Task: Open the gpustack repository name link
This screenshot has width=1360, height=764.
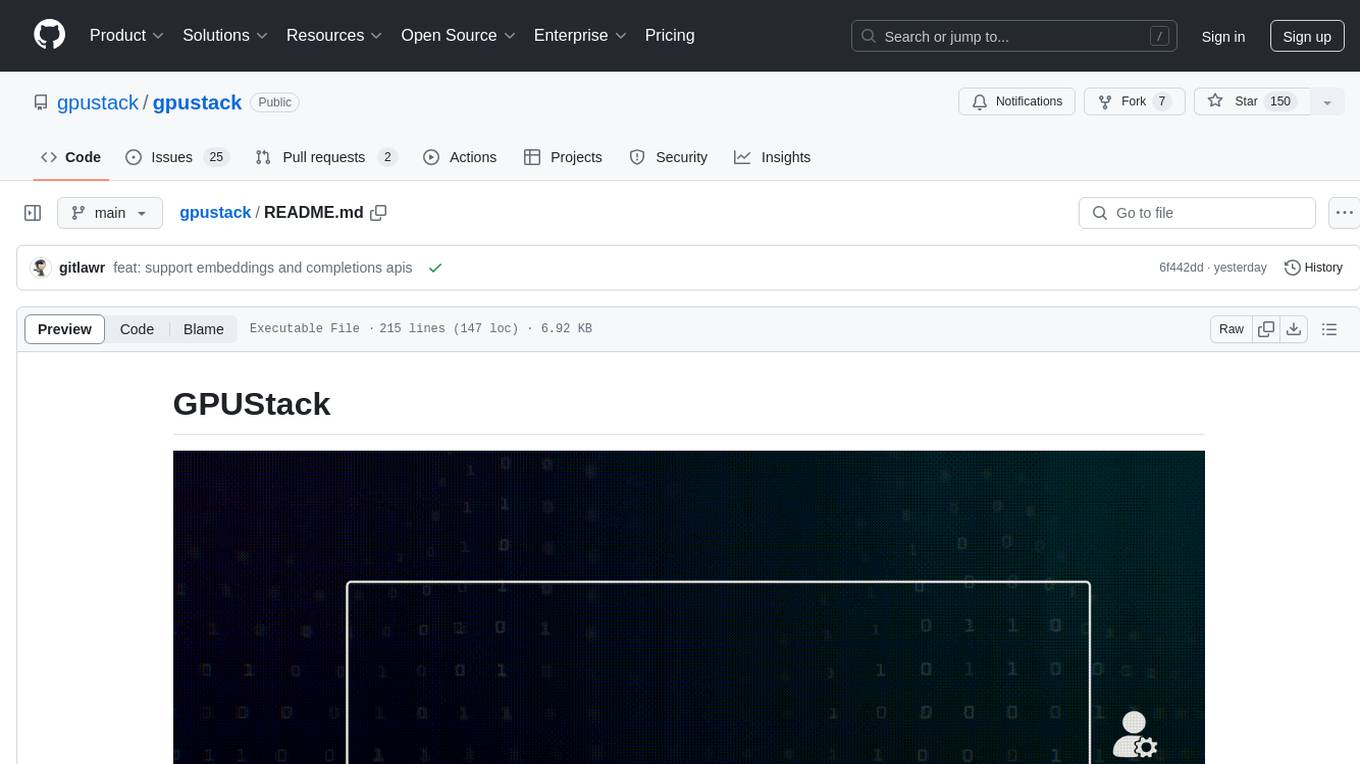Action: pyautogui.click(x=197, y=102)
